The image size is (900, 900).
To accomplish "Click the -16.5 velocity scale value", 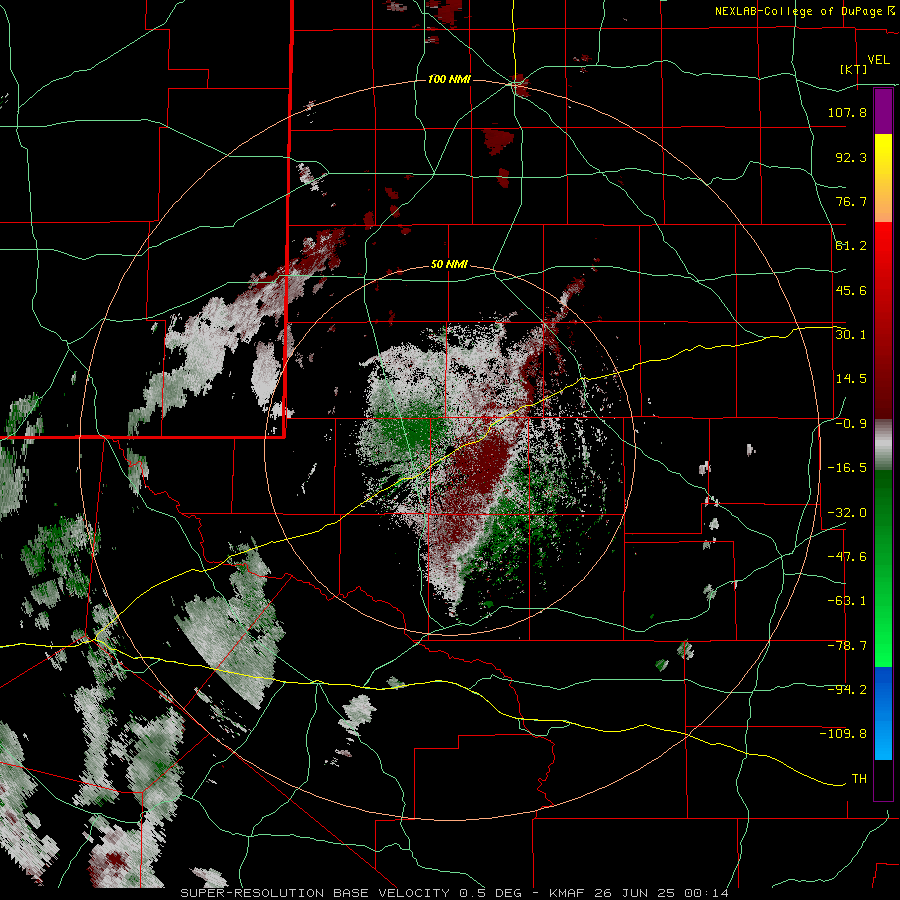I will 847,468.
